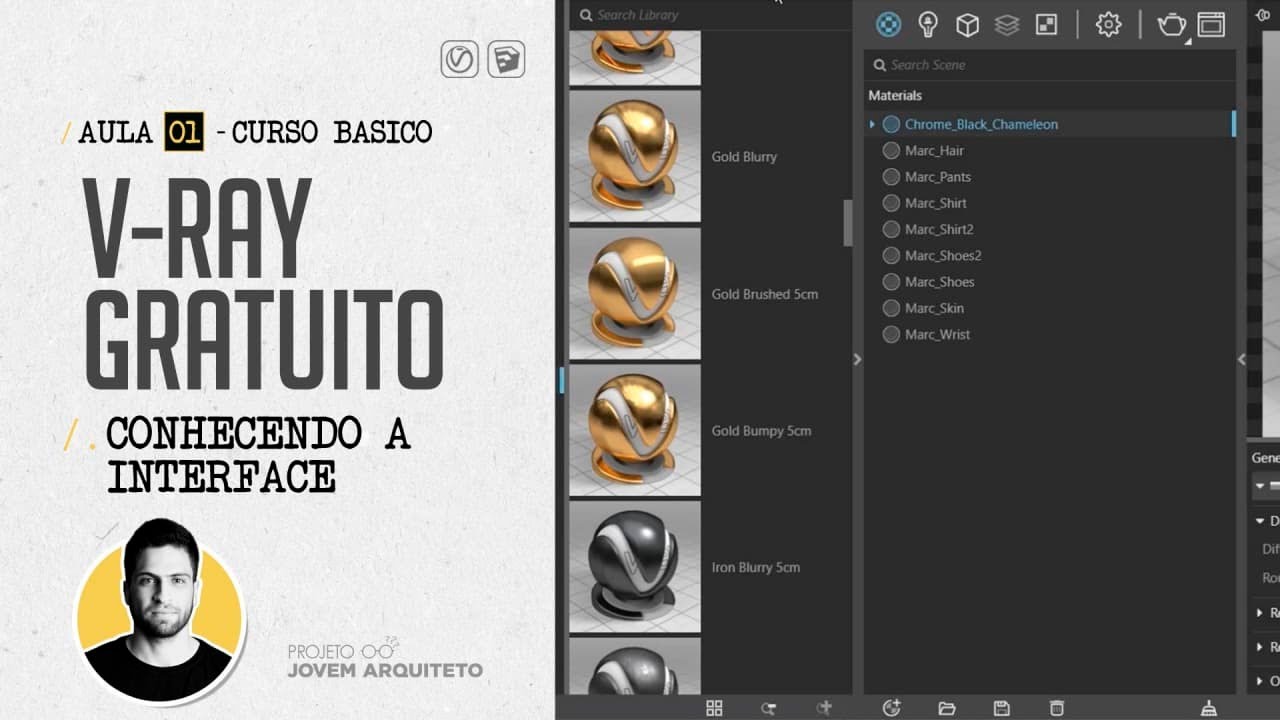
Task: Click in the Search Scene field
Action: (x=1050, y=65)
